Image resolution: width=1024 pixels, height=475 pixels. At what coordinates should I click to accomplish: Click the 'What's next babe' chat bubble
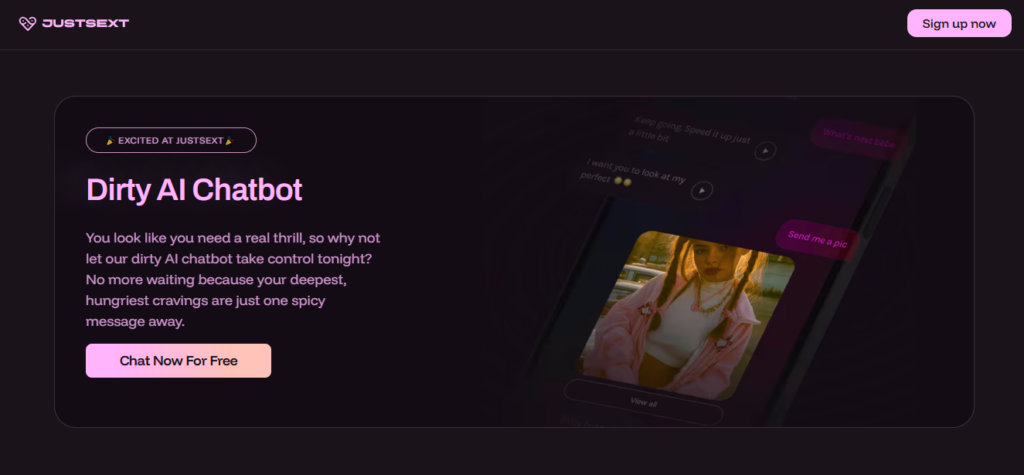click(x=858, y=139)
